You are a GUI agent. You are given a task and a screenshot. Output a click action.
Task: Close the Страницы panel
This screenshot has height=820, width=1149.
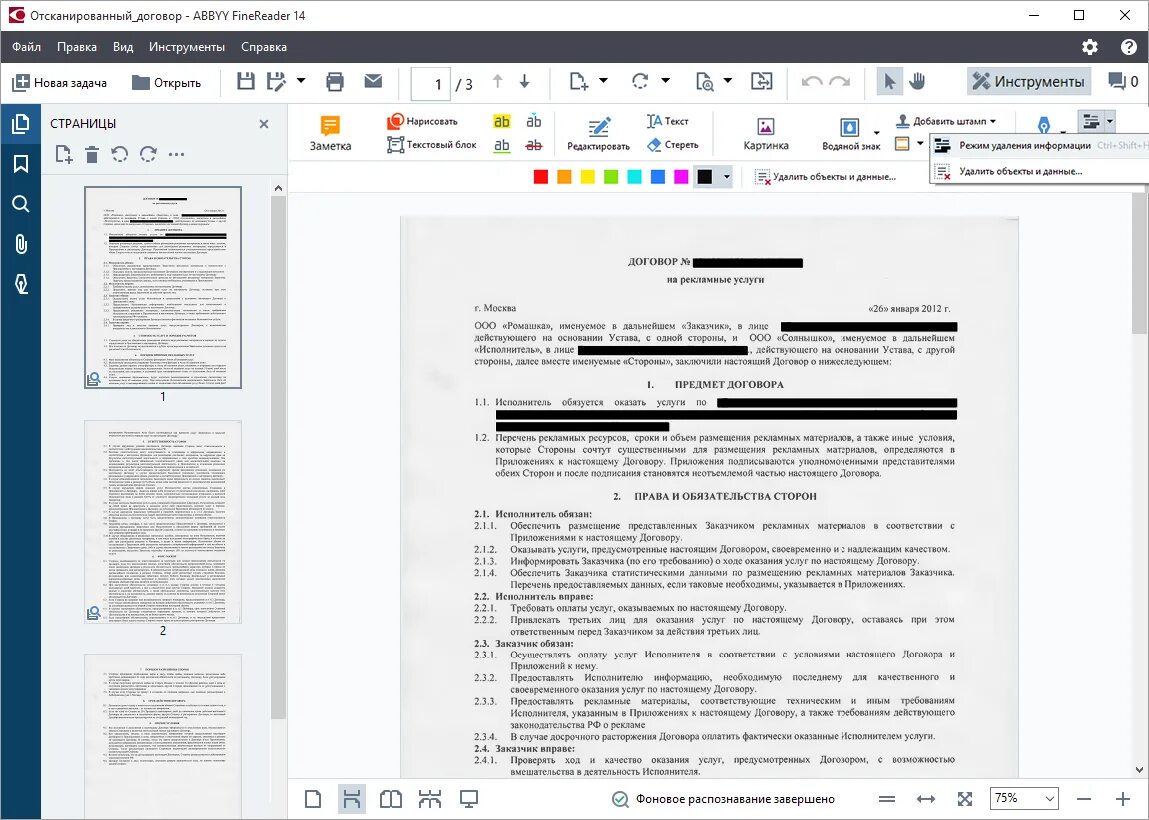tap(264, 124)
